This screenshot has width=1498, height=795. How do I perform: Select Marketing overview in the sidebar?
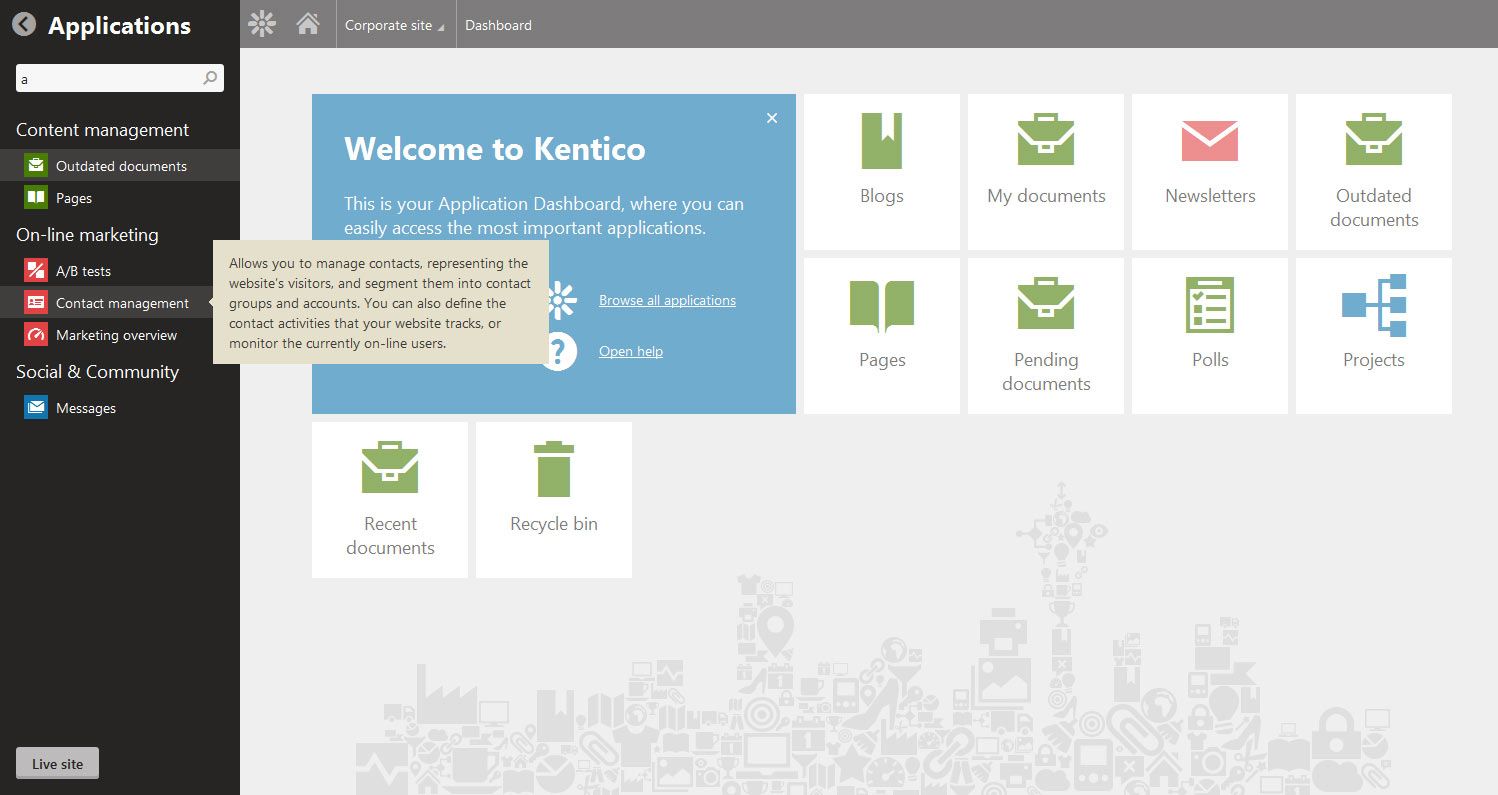[120, 335]
